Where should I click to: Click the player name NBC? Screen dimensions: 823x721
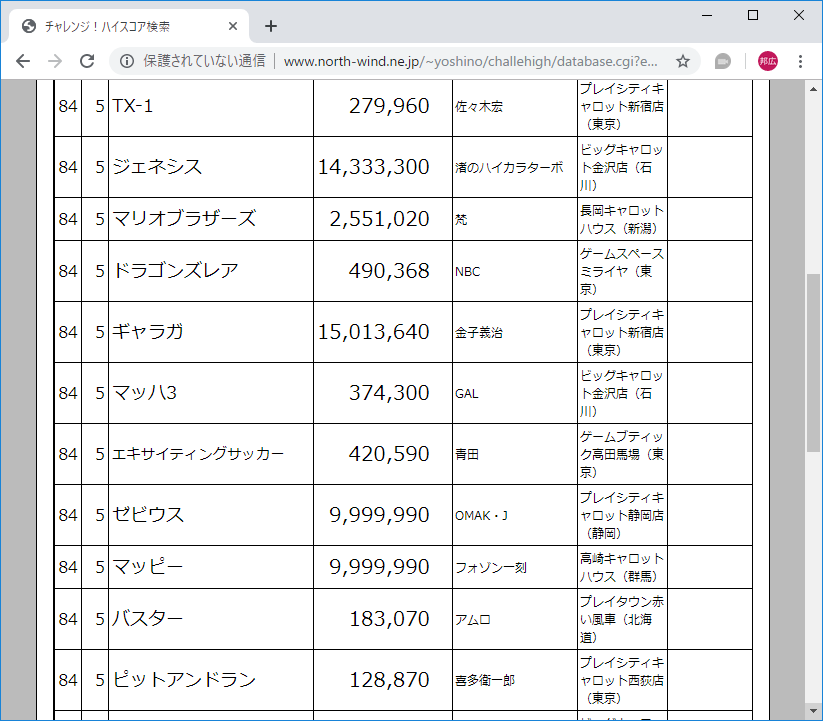click(x=467, y=272)
